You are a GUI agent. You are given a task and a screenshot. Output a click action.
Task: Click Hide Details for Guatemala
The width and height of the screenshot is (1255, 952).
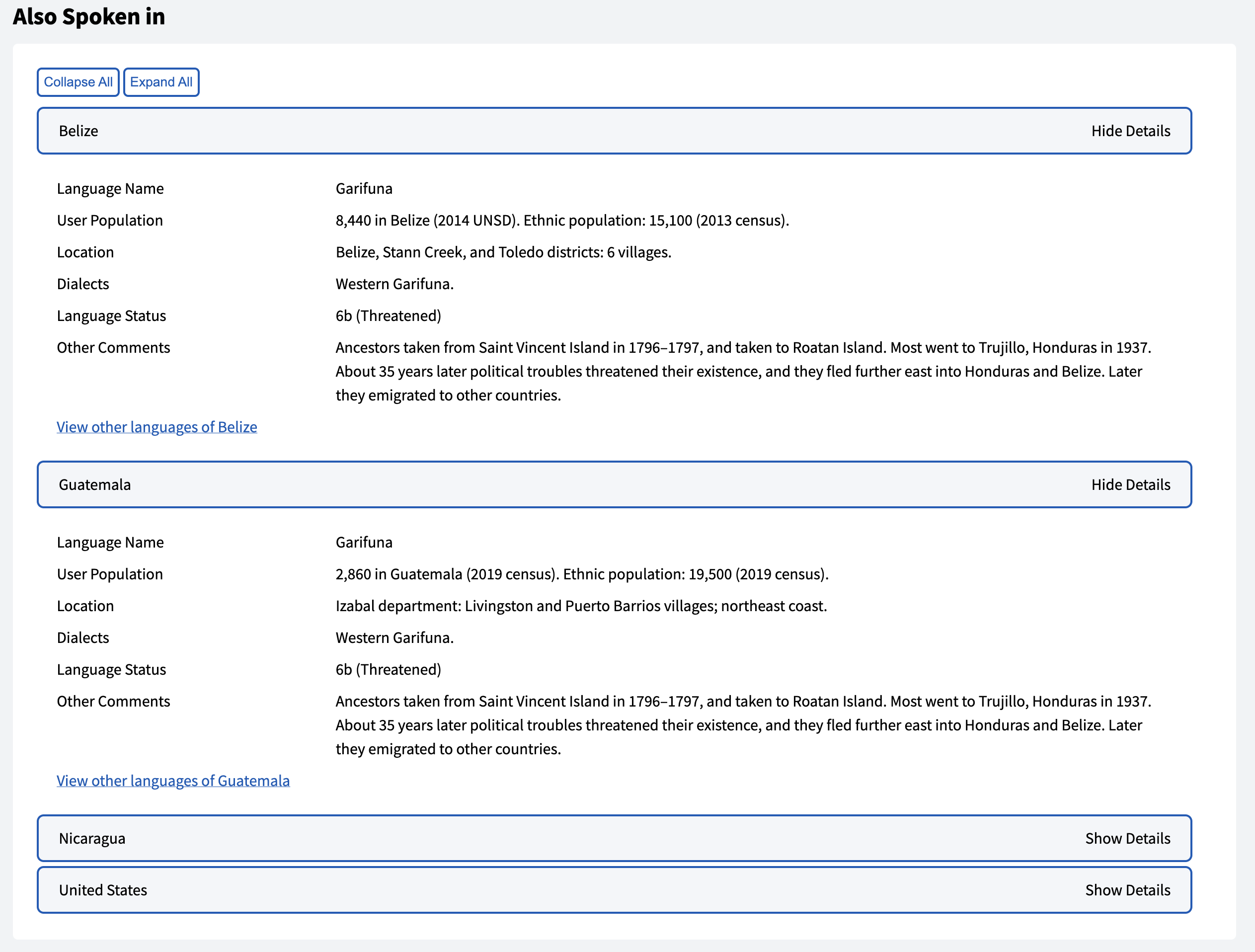(1130, 484)
